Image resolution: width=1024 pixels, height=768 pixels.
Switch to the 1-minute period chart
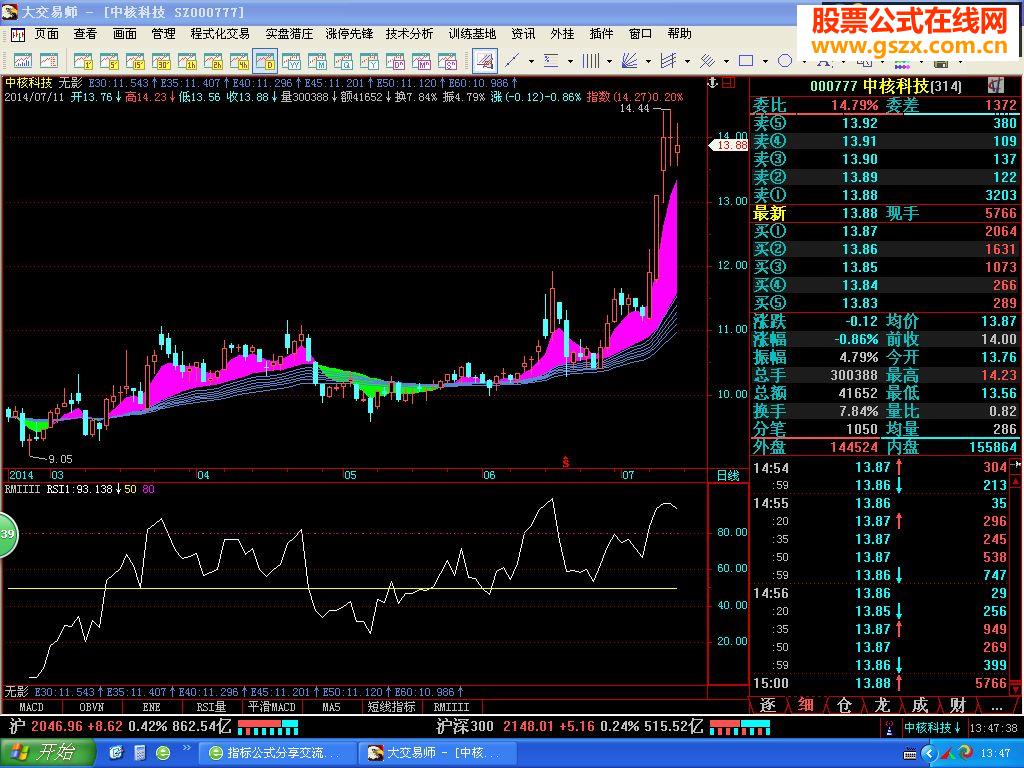tap(84, 61)
